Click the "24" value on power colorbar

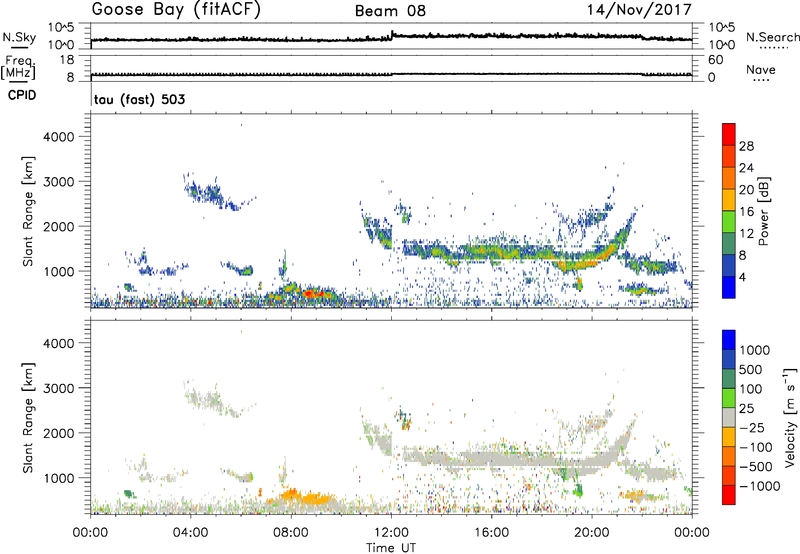[746, 168]
